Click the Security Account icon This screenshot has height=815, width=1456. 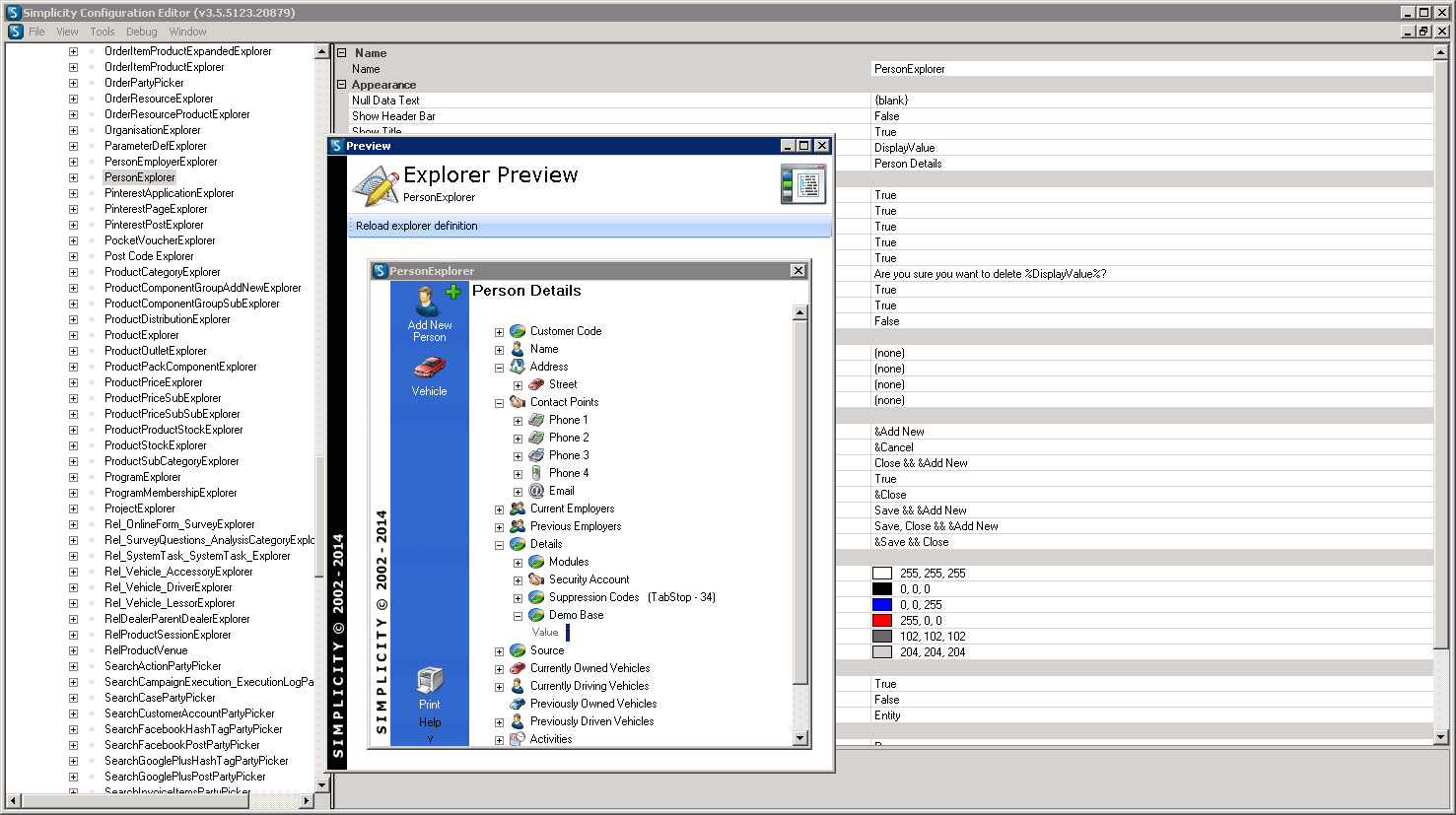pos(536,579)
